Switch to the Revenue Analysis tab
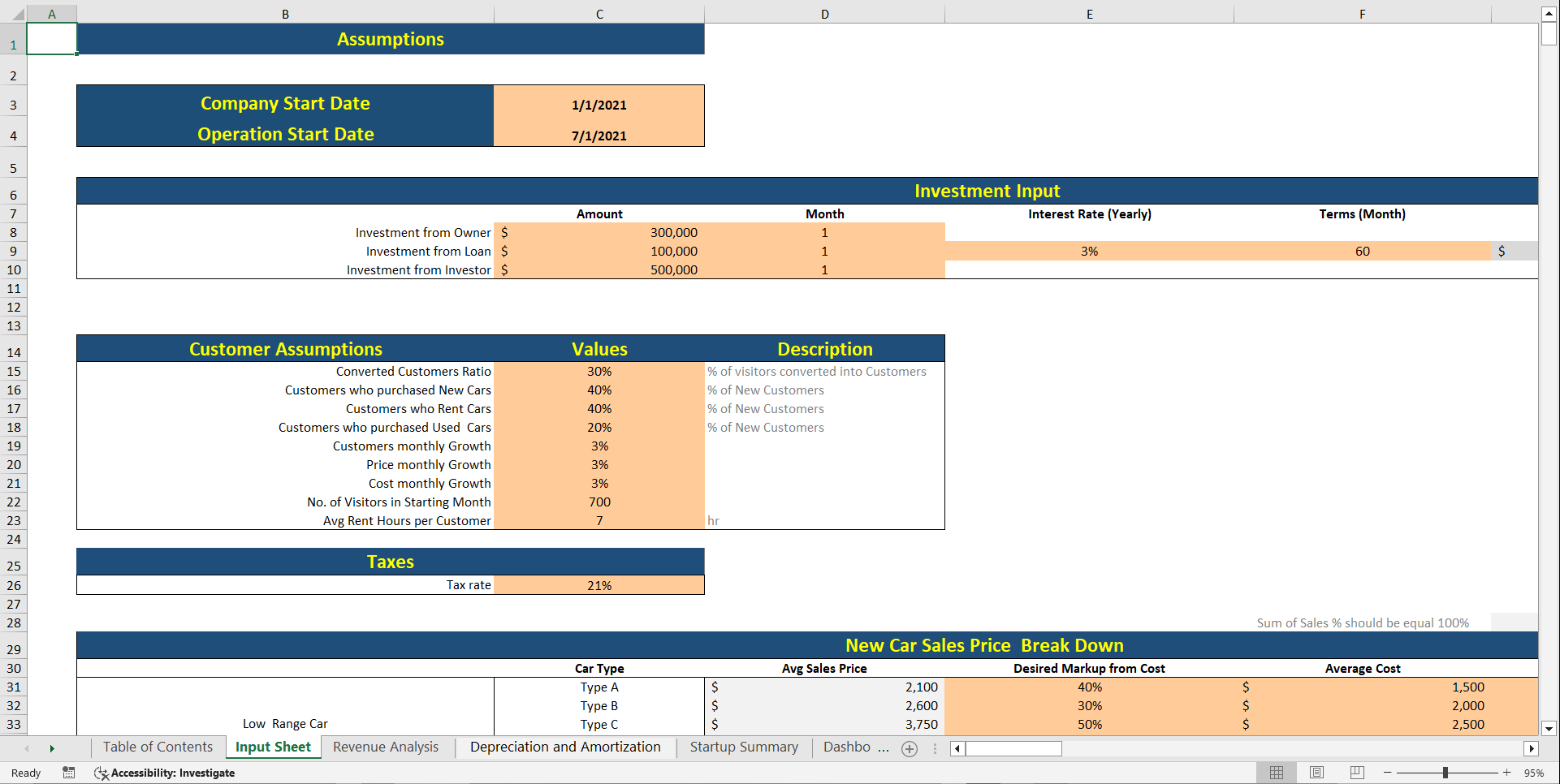The width and height of the screenshot is (1560, 784). [386, 747]
